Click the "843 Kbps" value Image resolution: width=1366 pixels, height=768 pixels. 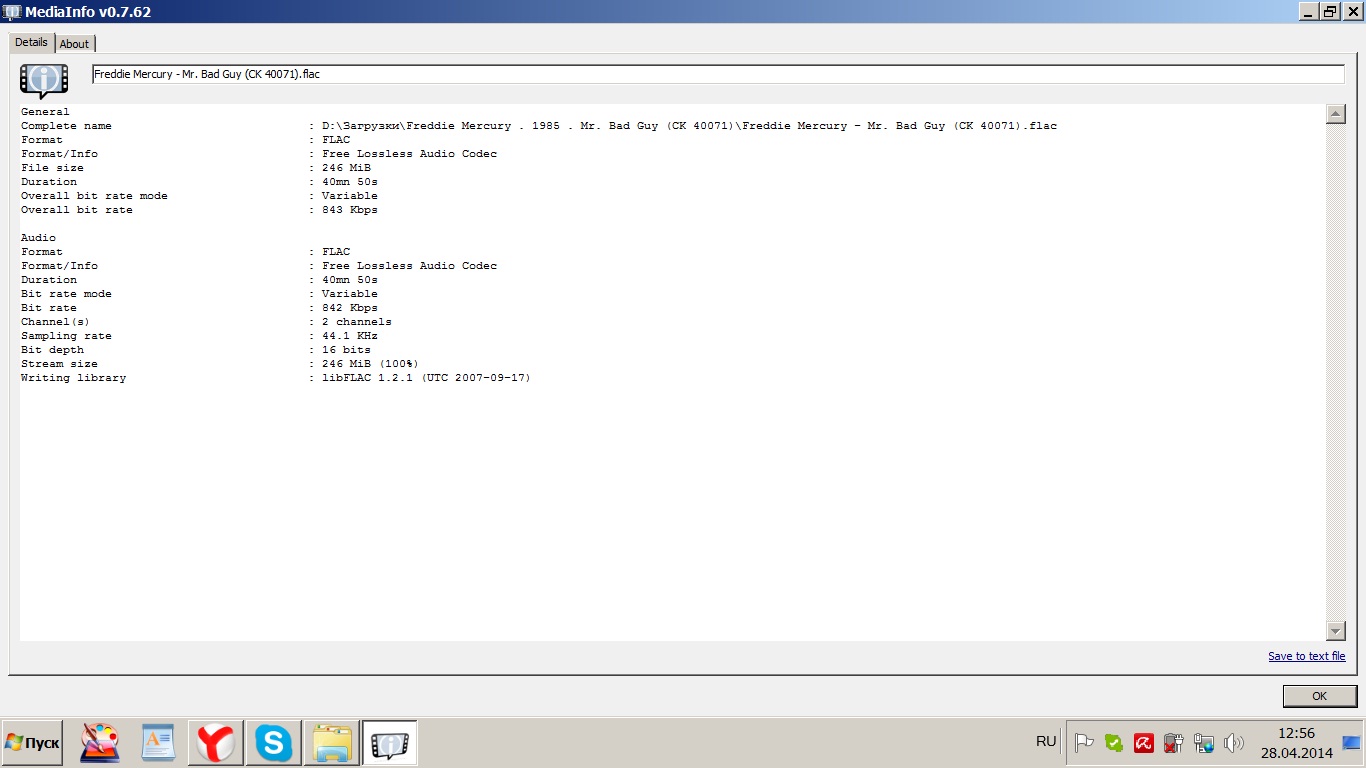(350, 210)
